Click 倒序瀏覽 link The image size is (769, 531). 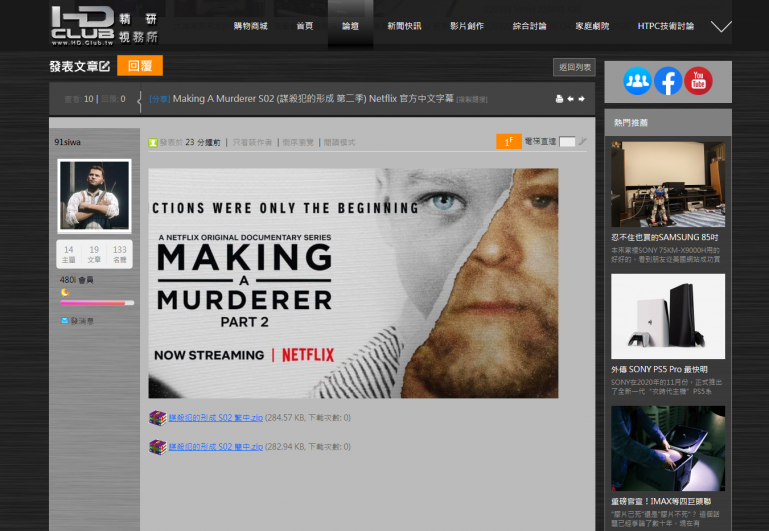tap(298, 142)
